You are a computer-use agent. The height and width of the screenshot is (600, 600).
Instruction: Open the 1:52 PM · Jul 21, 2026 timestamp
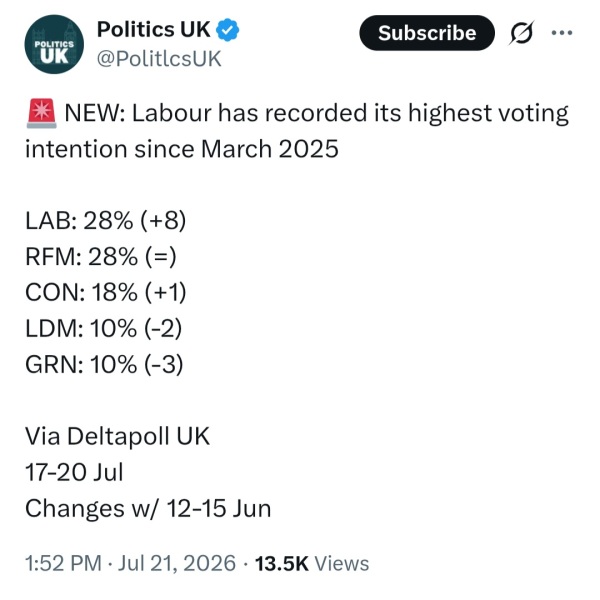(x=130, y=563)
